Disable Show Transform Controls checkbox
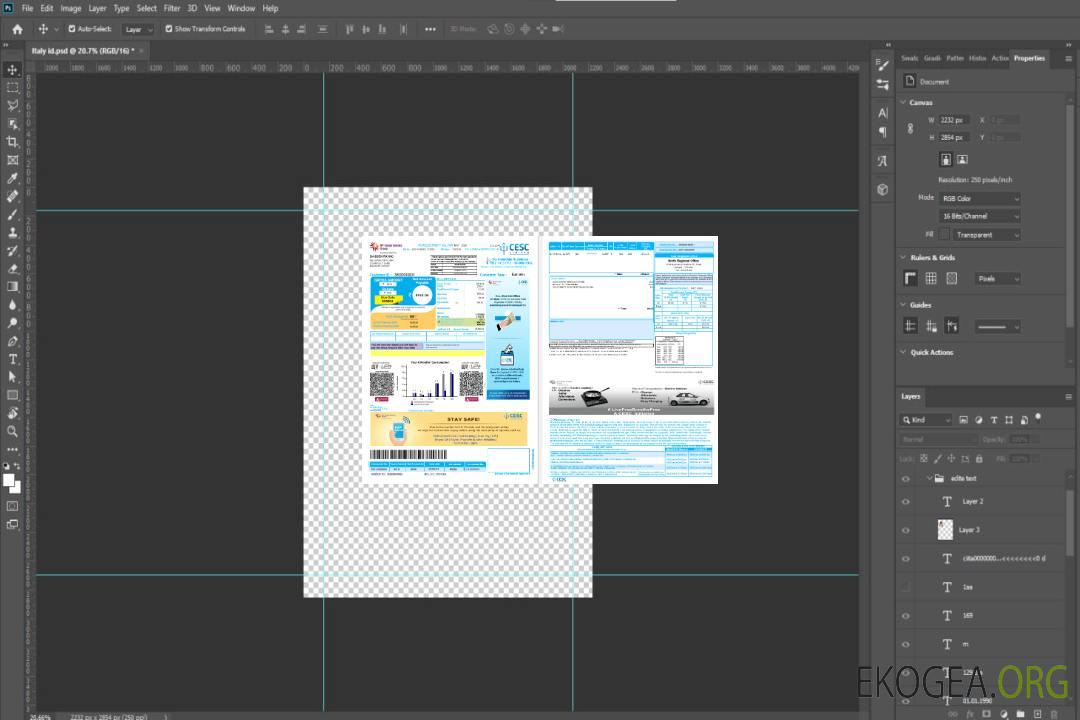 pos(169,29)
